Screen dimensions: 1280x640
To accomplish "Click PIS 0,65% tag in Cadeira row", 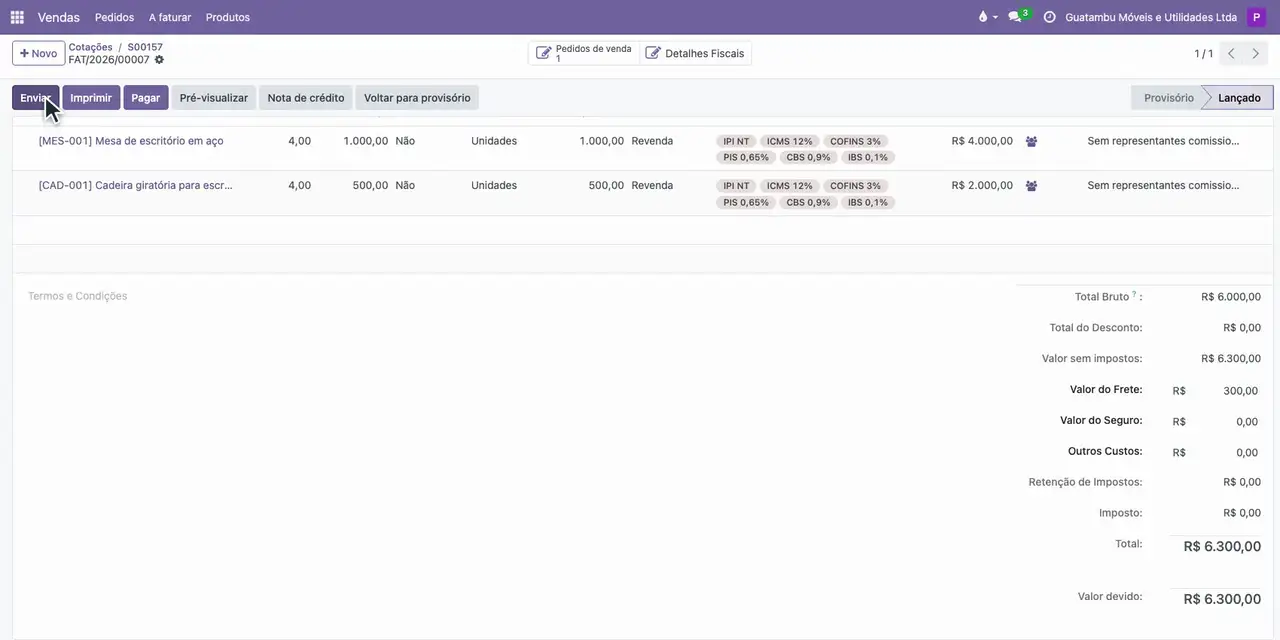I will coord(746,202).
